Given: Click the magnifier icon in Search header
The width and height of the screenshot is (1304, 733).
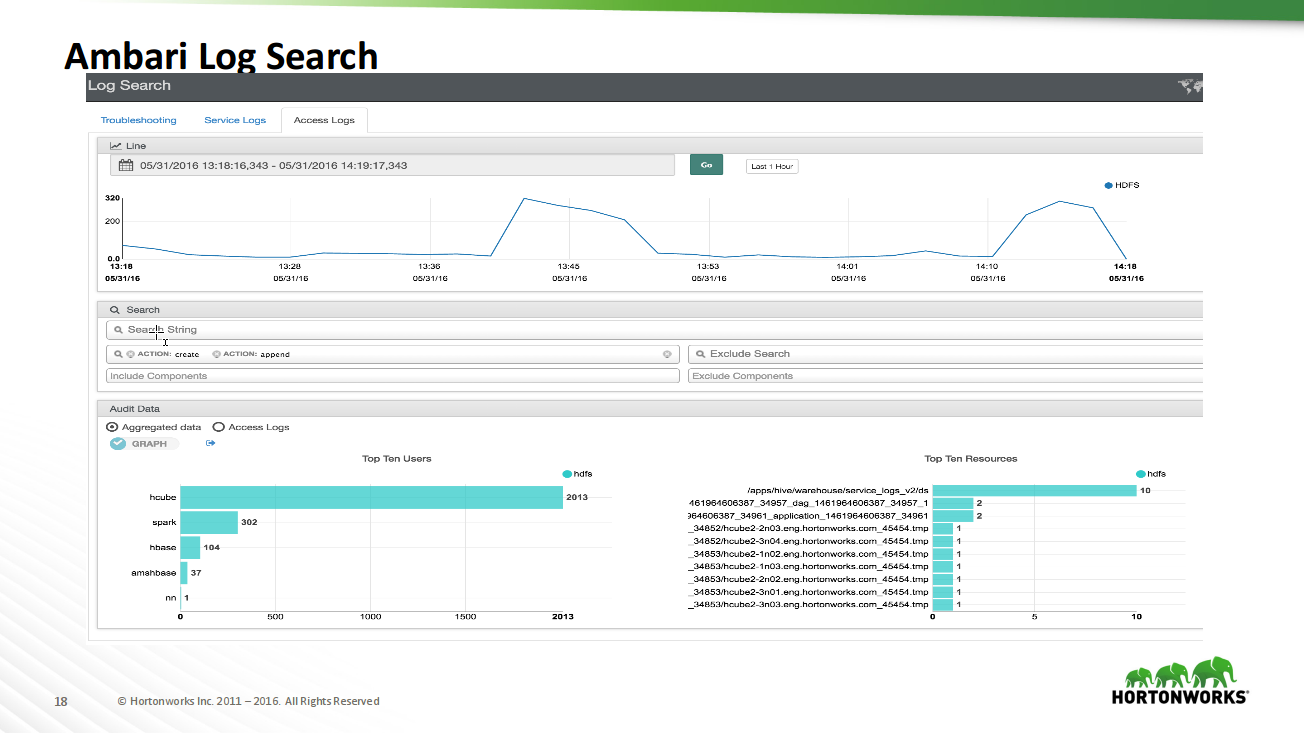Looking at the screenshot, I should 115,310.
